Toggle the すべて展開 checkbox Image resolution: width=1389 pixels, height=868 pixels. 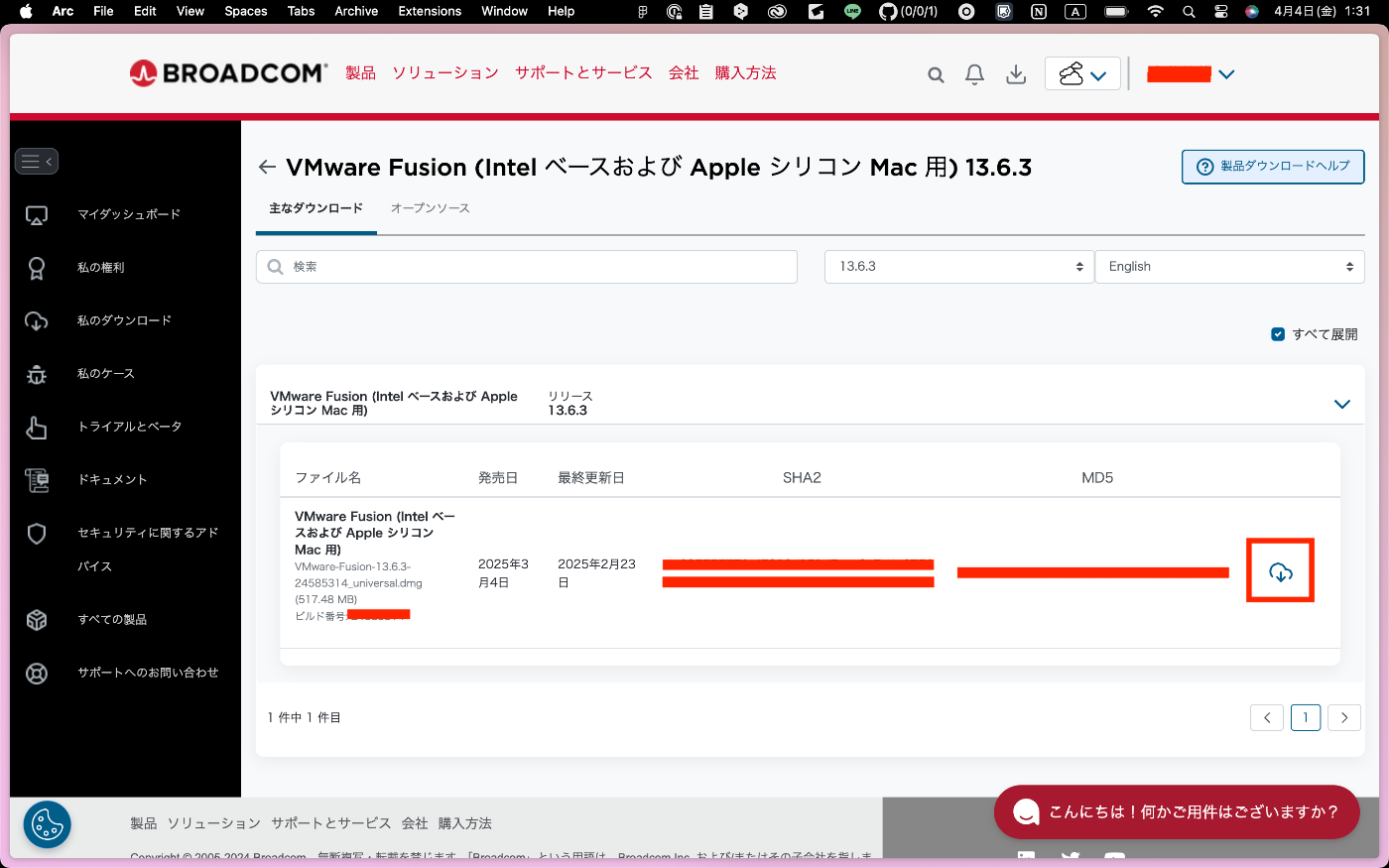coord(1278,334)
